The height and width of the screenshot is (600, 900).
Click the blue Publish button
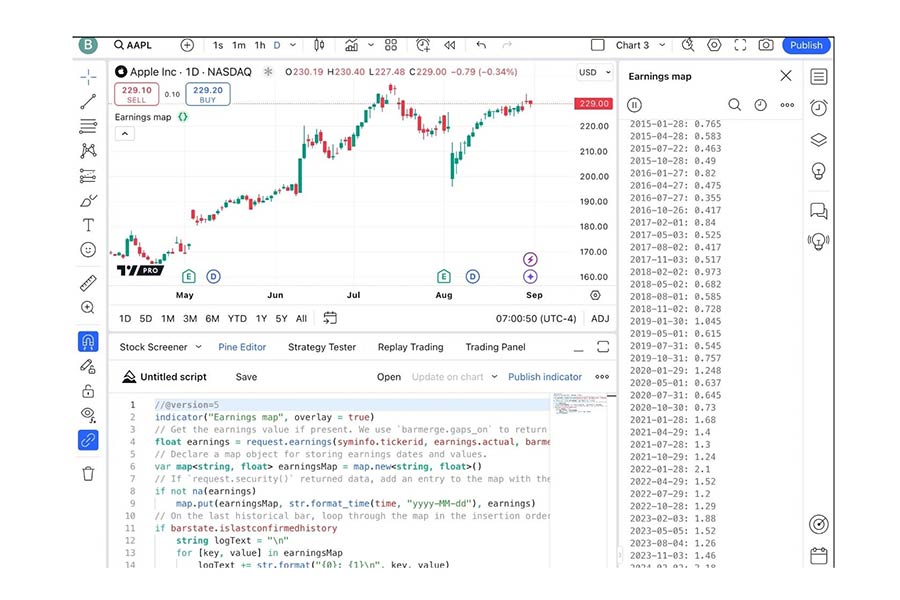806,45
